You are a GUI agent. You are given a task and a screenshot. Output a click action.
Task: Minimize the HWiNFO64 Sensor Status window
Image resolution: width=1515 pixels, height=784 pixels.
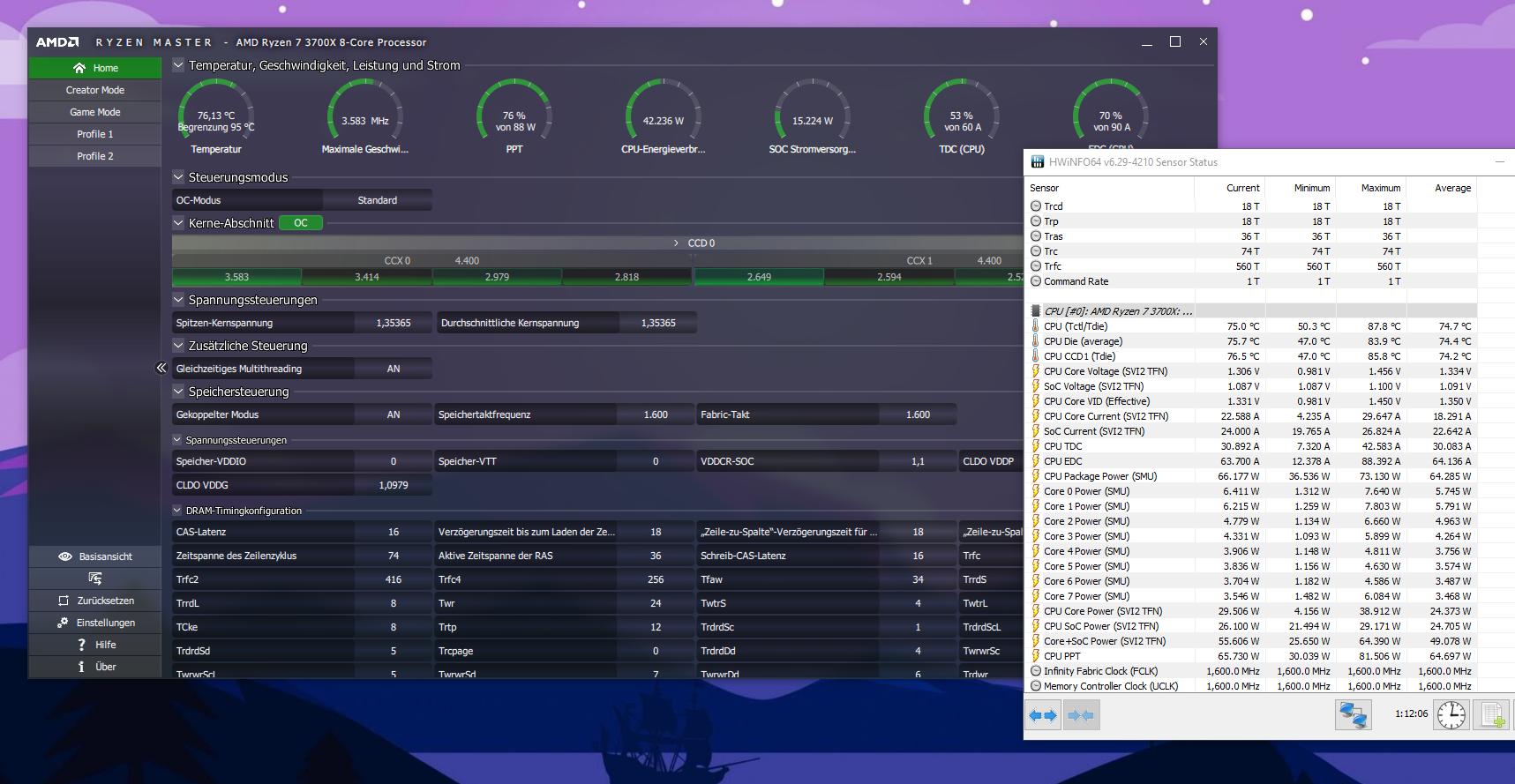point(1499,162)
